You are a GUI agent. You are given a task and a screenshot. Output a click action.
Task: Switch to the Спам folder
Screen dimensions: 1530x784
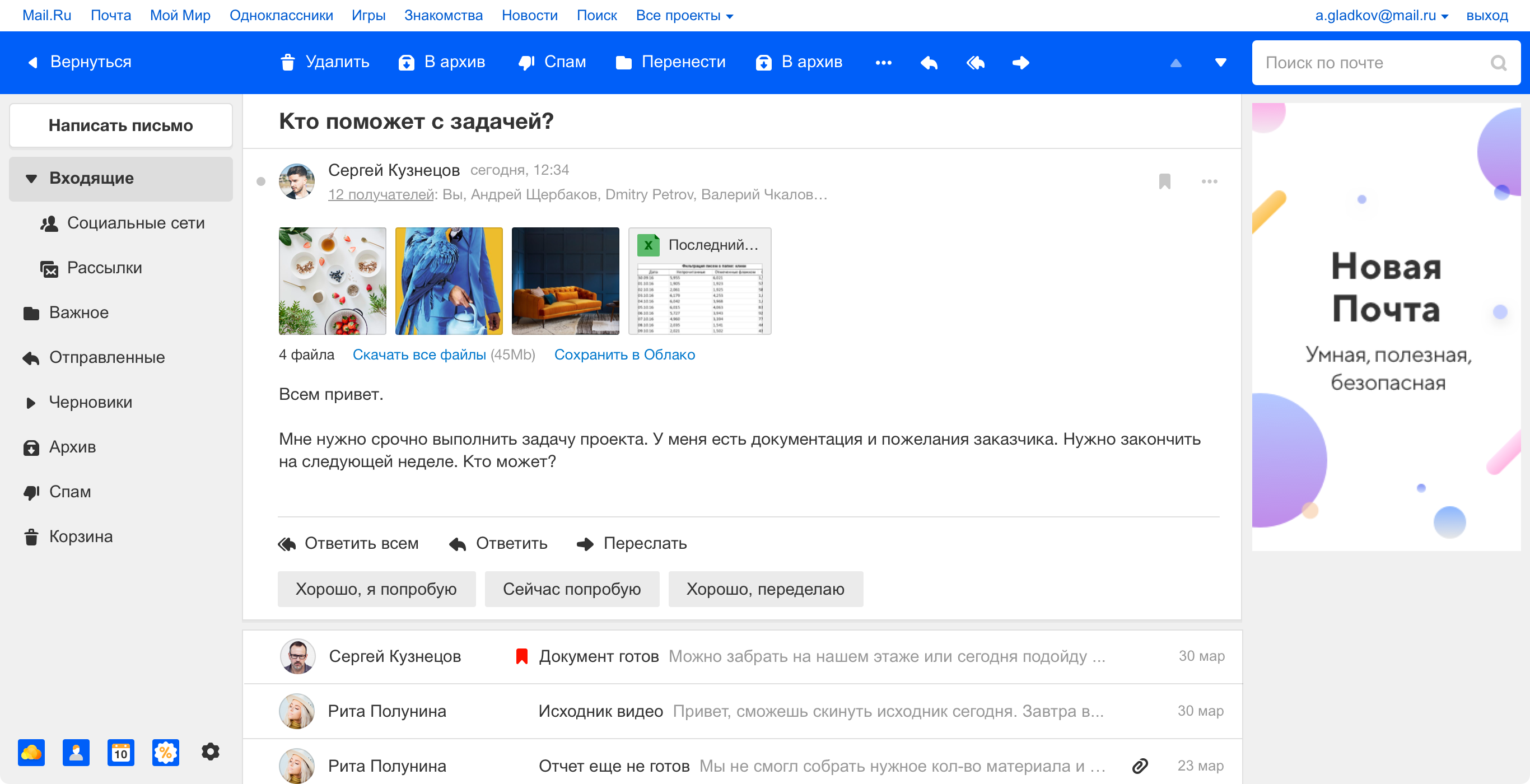69,492
